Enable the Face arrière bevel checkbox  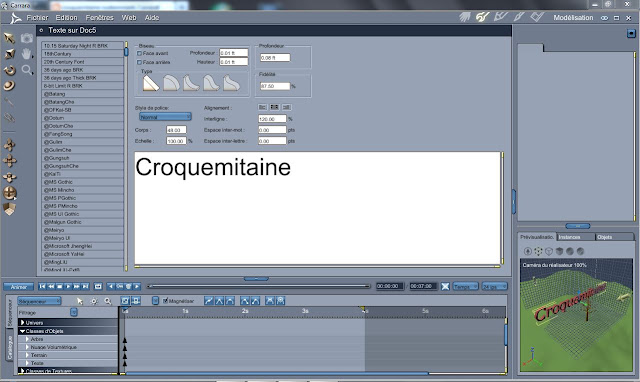(139, 62)
